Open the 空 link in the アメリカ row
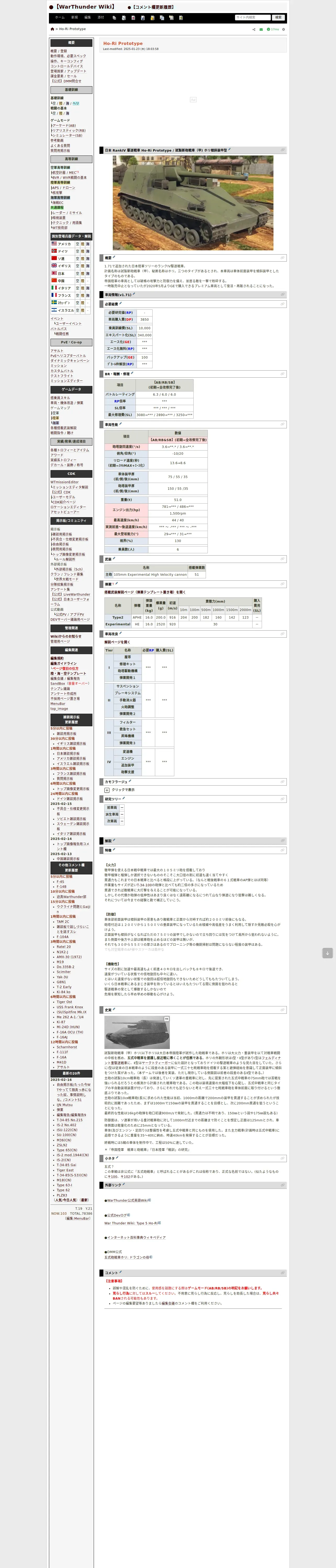The image size is (336, 1568). (77, 244)
